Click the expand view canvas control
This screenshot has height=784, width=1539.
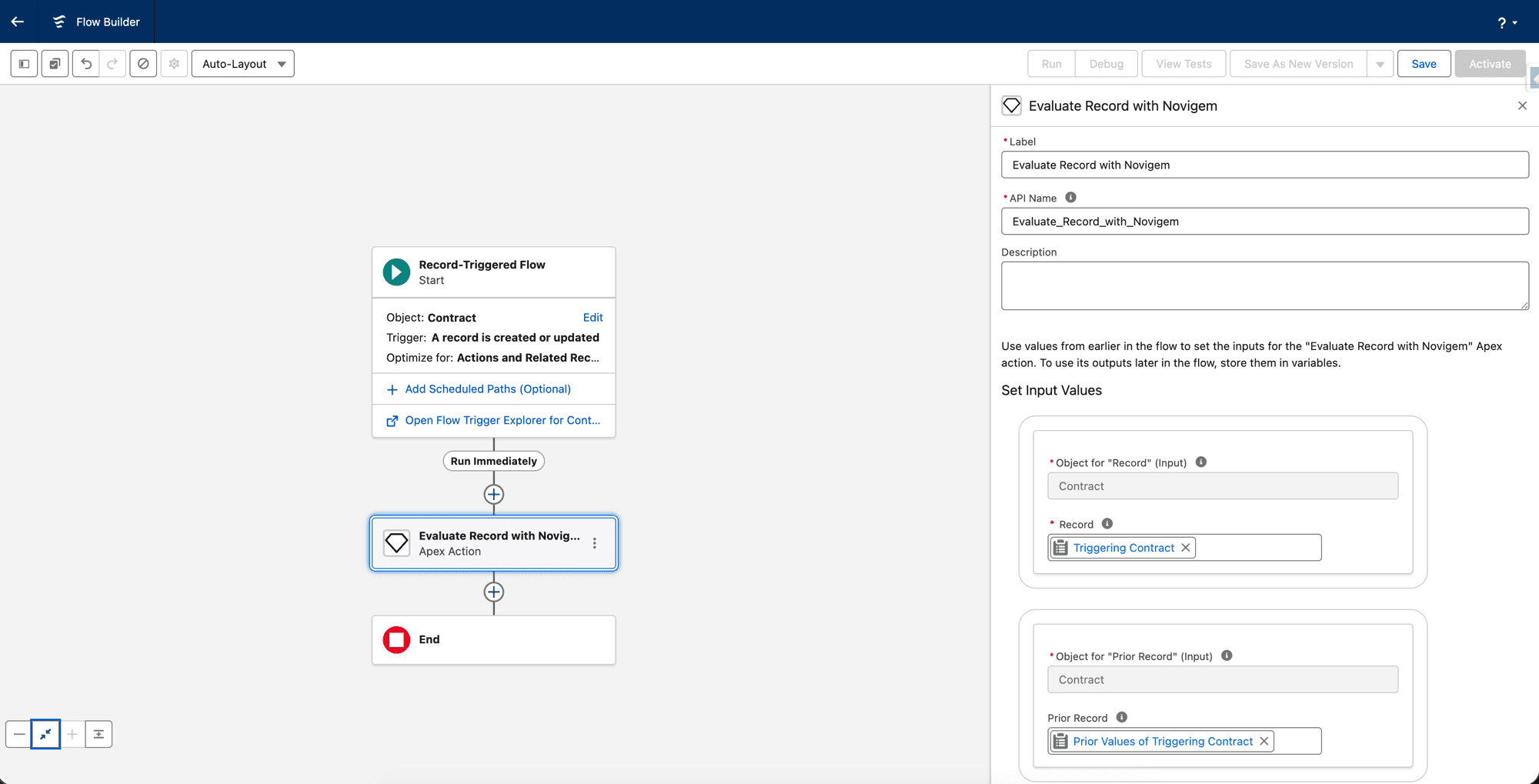[98, 734]
